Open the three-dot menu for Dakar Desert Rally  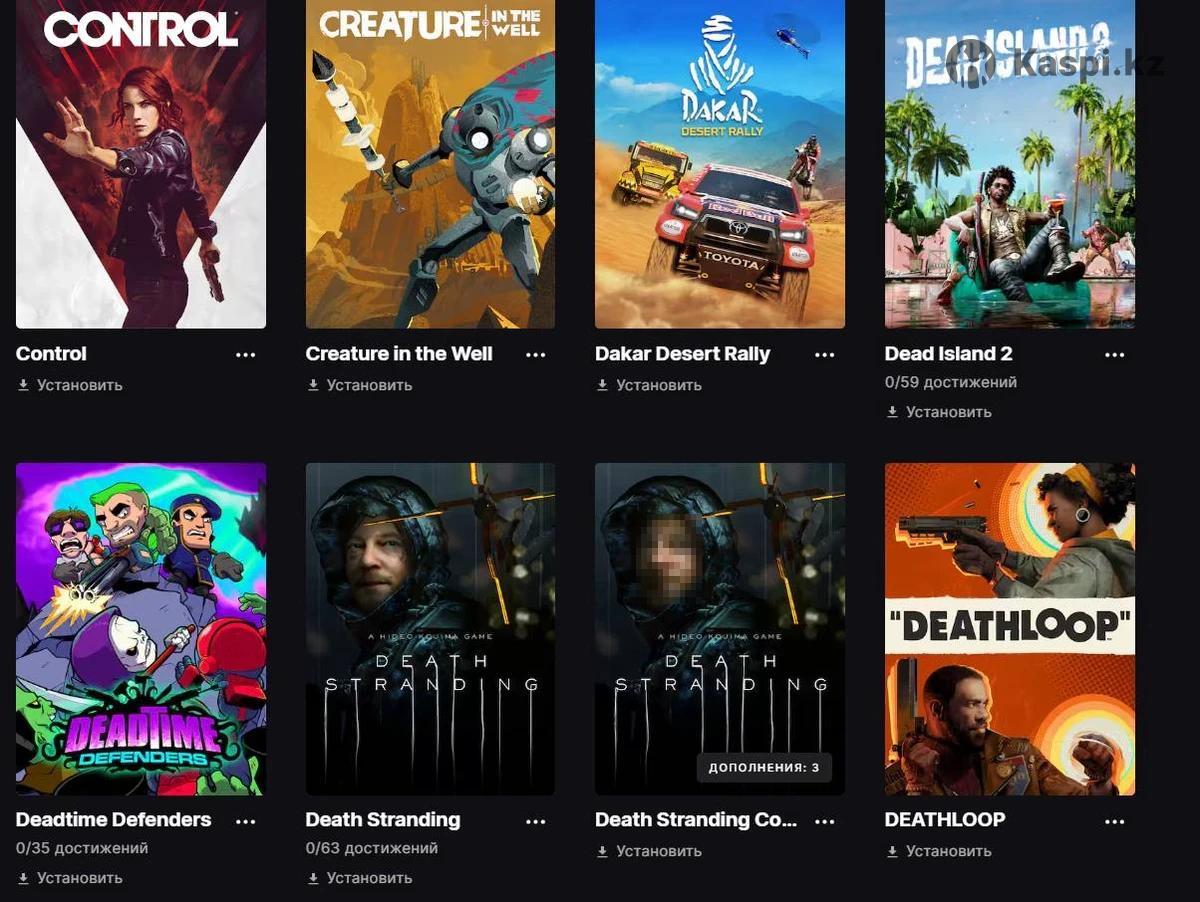click(x=825, y=355)
